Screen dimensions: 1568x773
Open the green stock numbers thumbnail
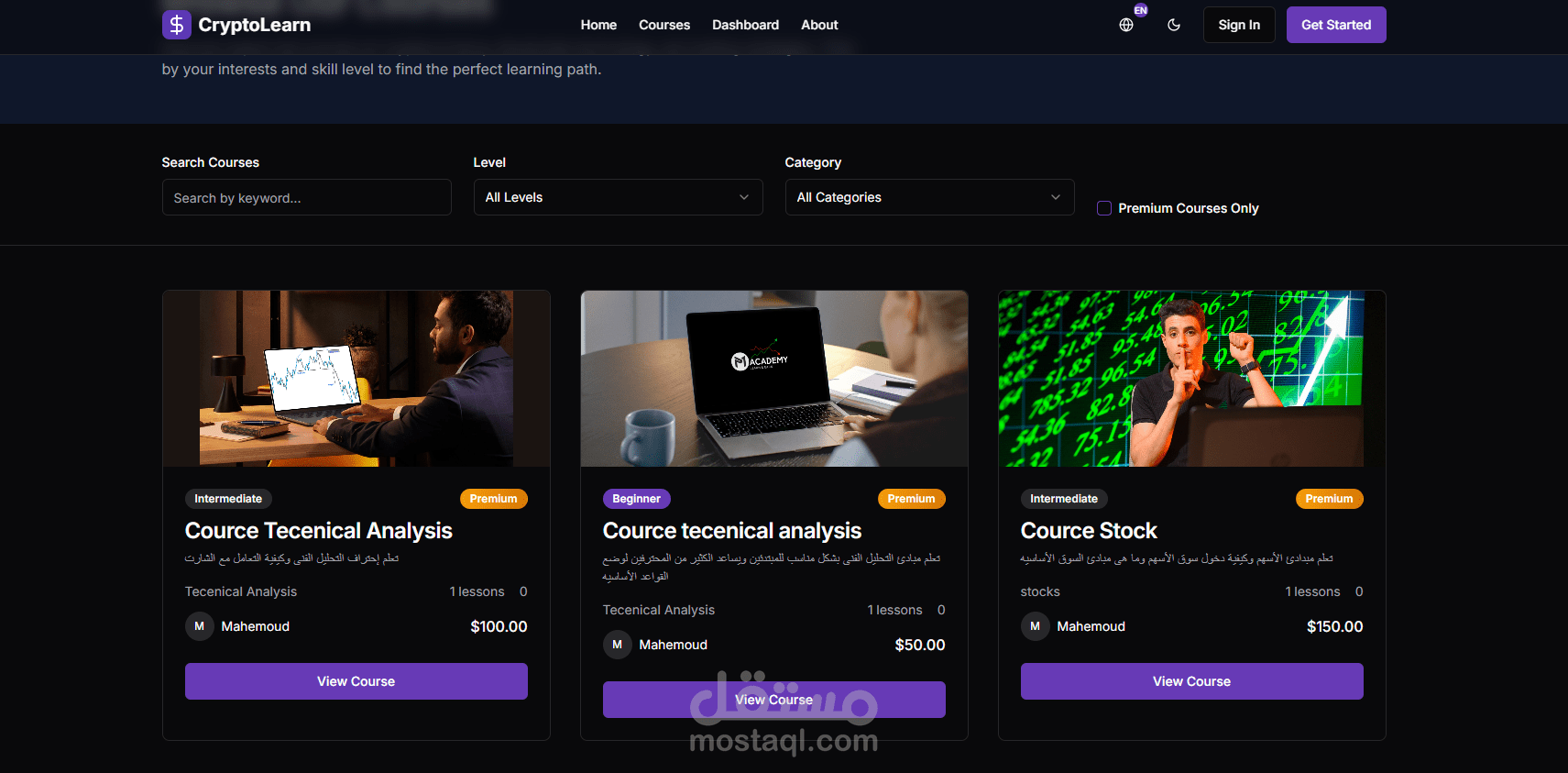(x=1192, y=379)
